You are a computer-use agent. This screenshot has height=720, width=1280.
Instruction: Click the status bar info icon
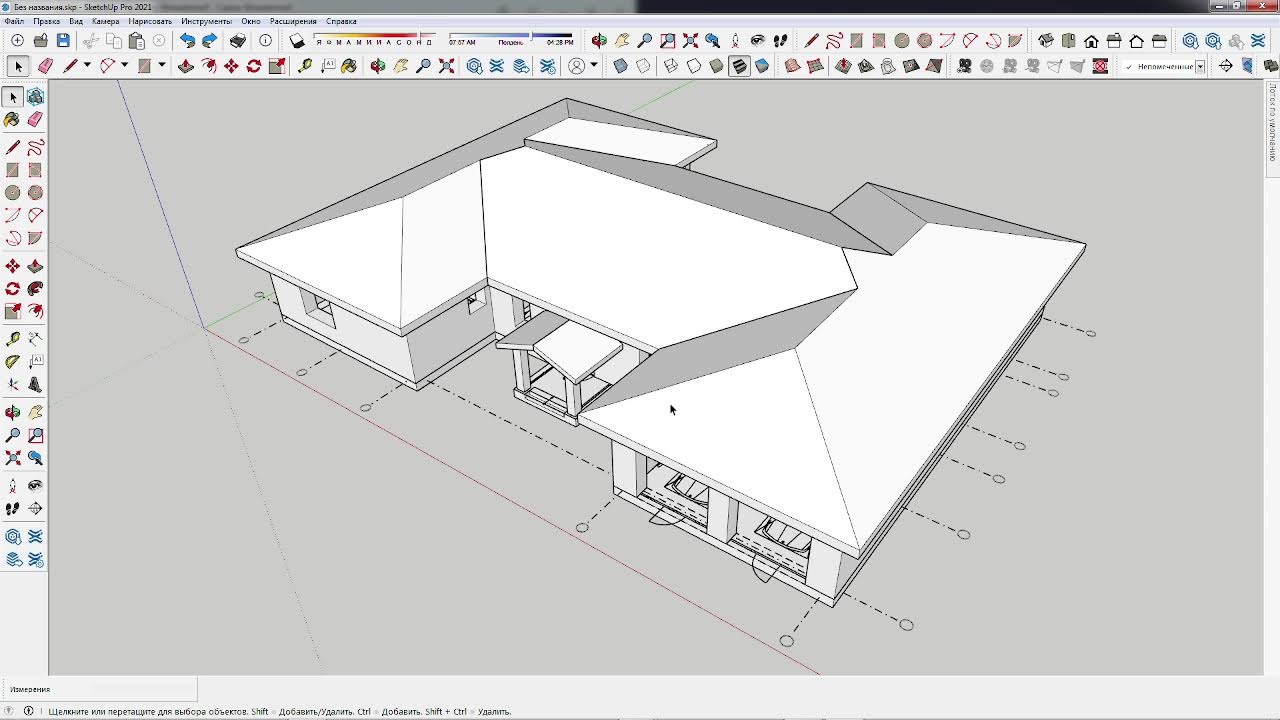28,711
